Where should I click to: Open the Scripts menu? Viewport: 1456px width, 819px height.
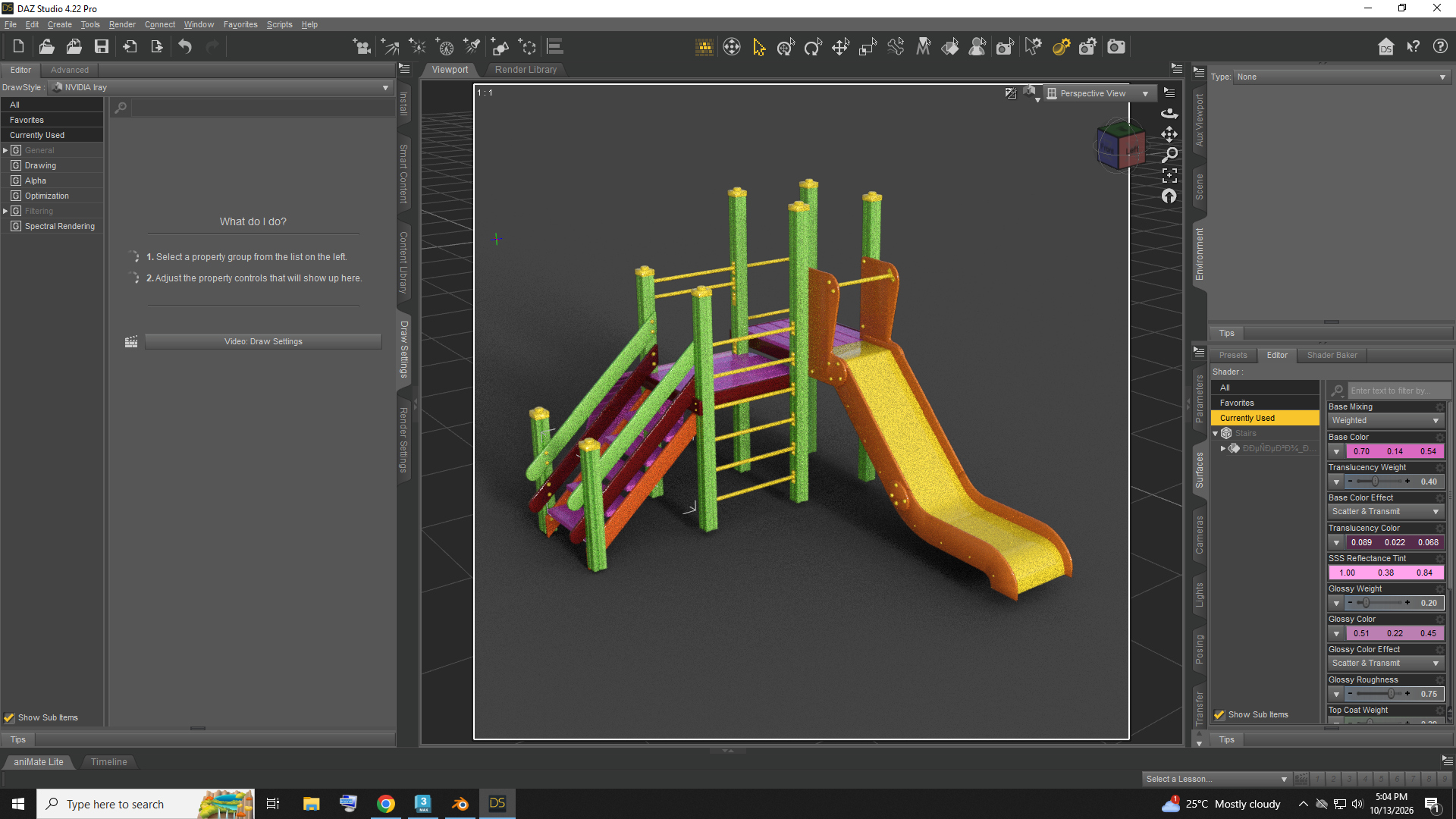click(279, 24)
